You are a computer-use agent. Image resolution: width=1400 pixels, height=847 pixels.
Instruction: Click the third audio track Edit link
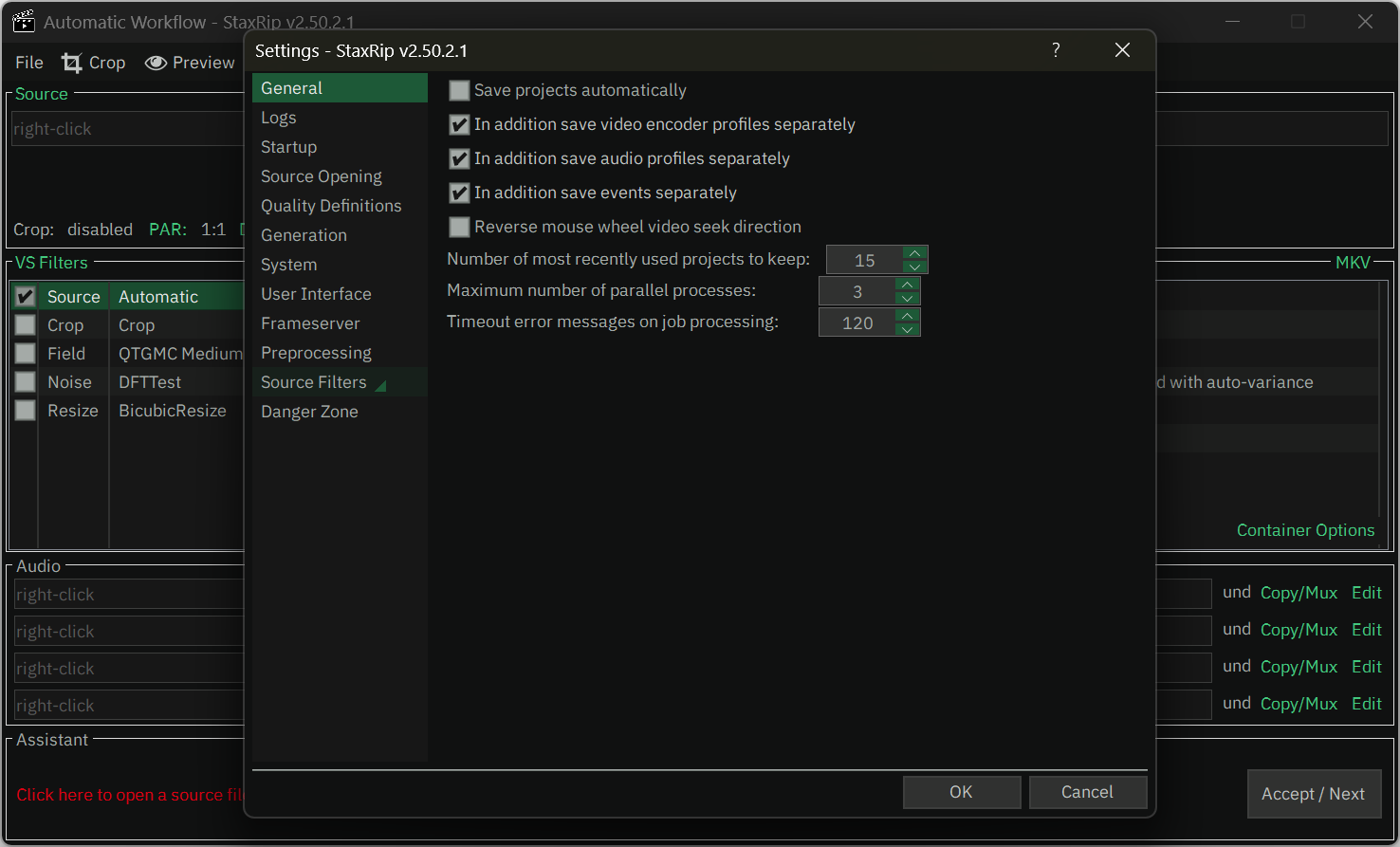click(1367, 667)
